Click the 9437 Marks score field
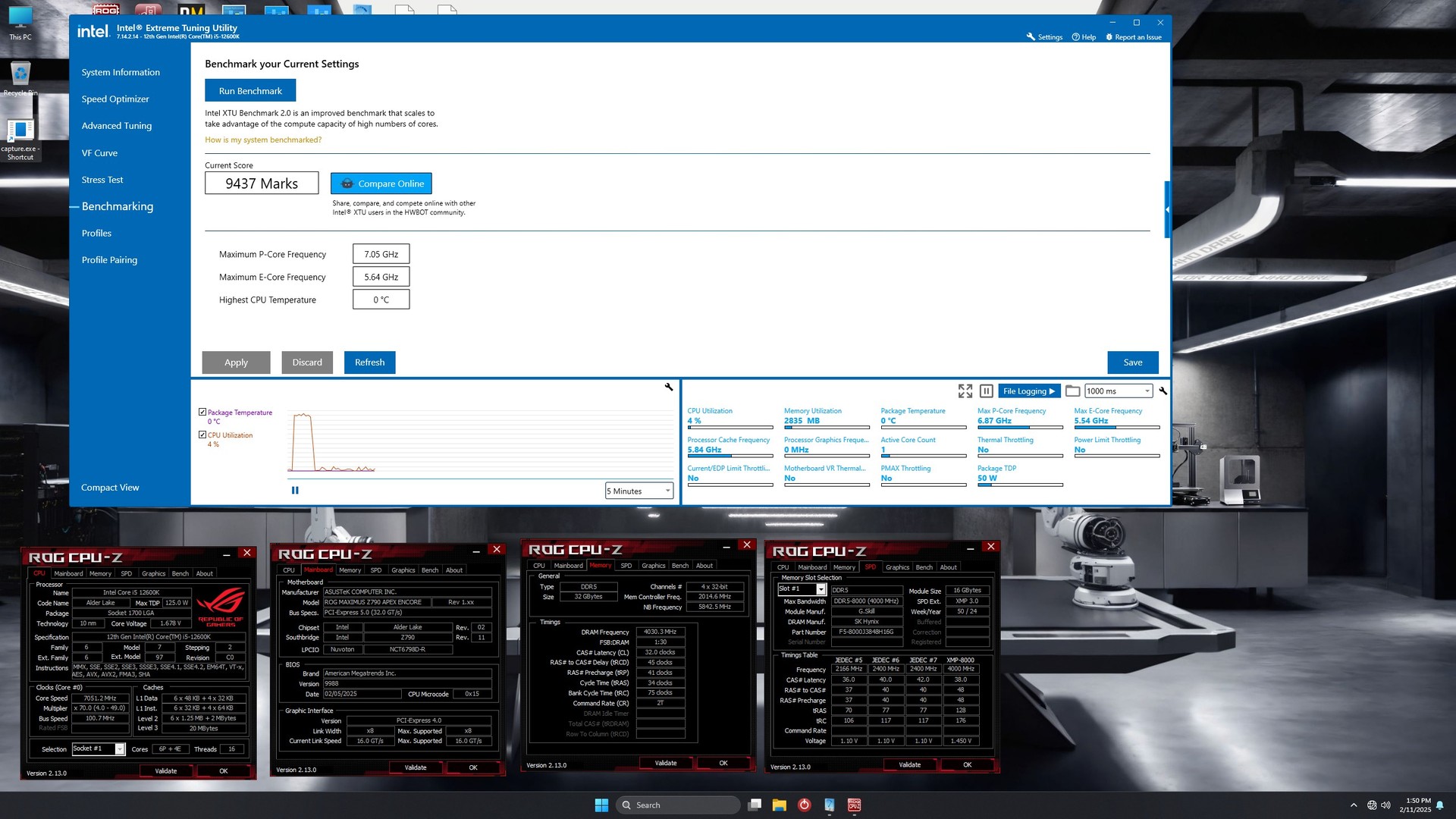Viewport: 1456px width, 819px height. [262, 184]
